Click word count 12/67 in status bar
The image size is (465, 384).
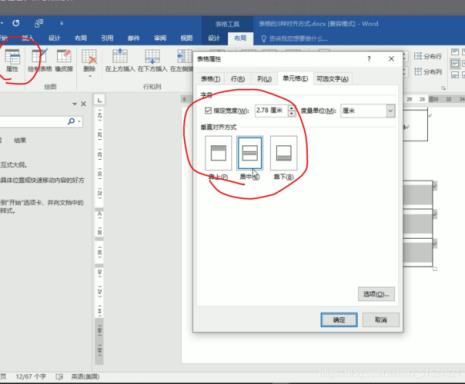(31, 377)
